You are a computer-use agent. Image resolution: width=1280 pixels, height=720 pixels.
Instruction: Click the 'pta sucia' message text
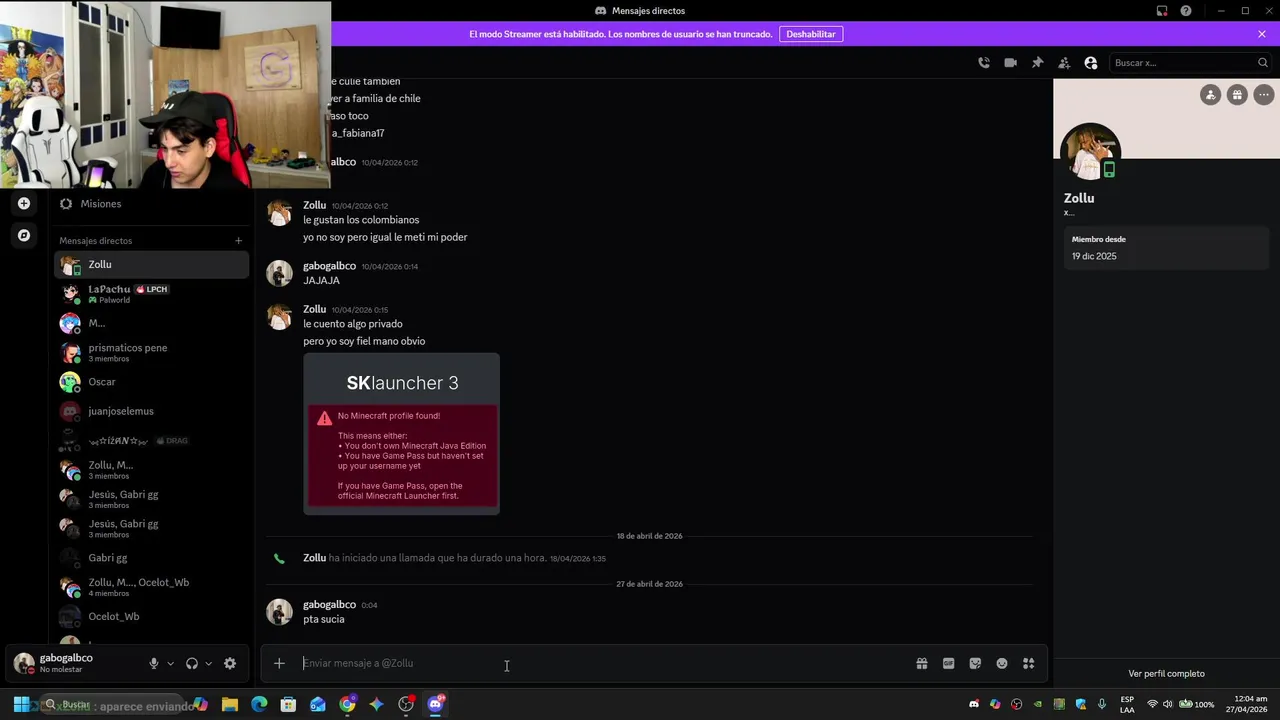pos(324,619)
